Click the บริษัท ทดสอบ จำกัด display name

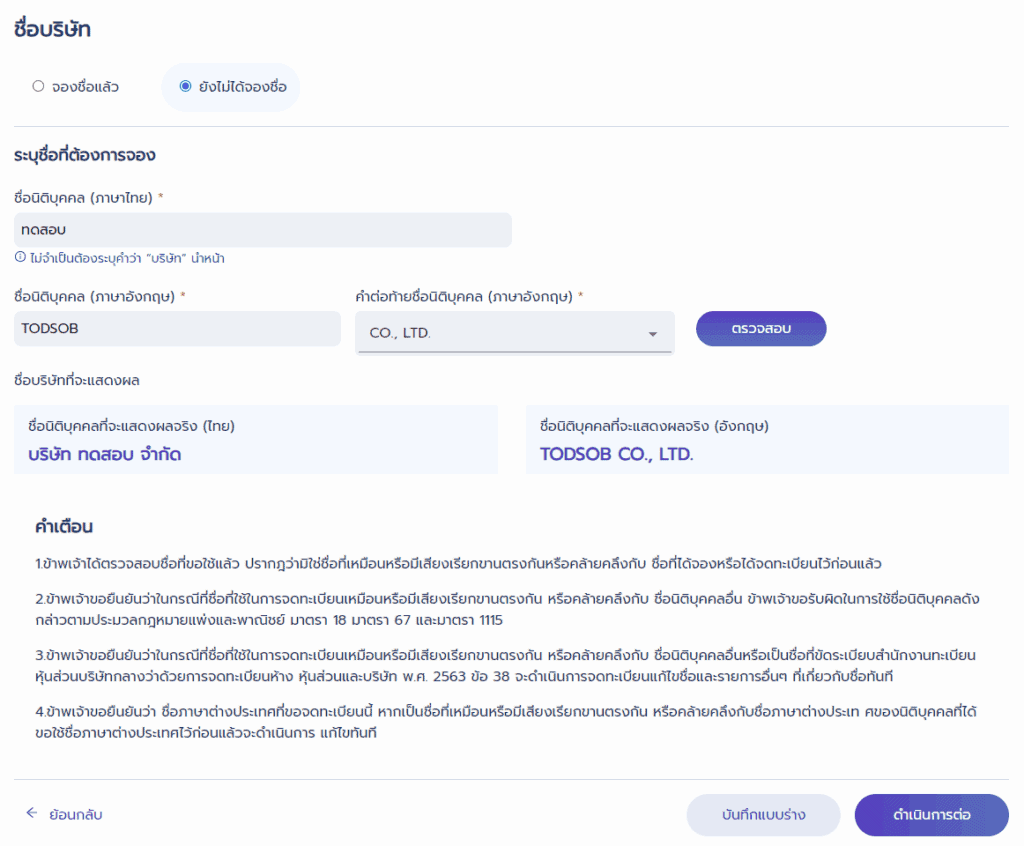[105, 455]
